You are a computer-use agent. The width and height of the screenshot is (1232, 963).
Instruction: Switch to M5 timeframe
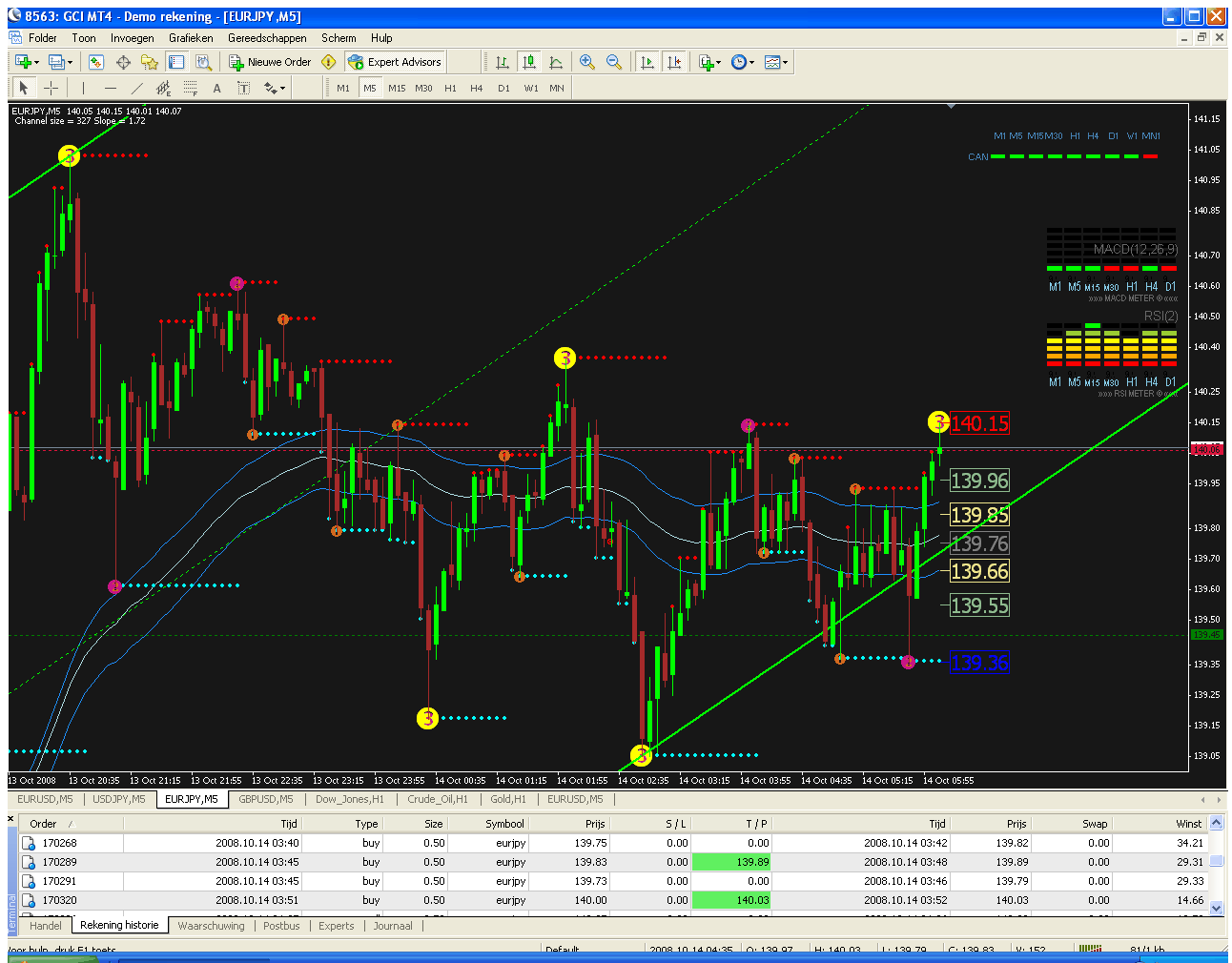370,88
